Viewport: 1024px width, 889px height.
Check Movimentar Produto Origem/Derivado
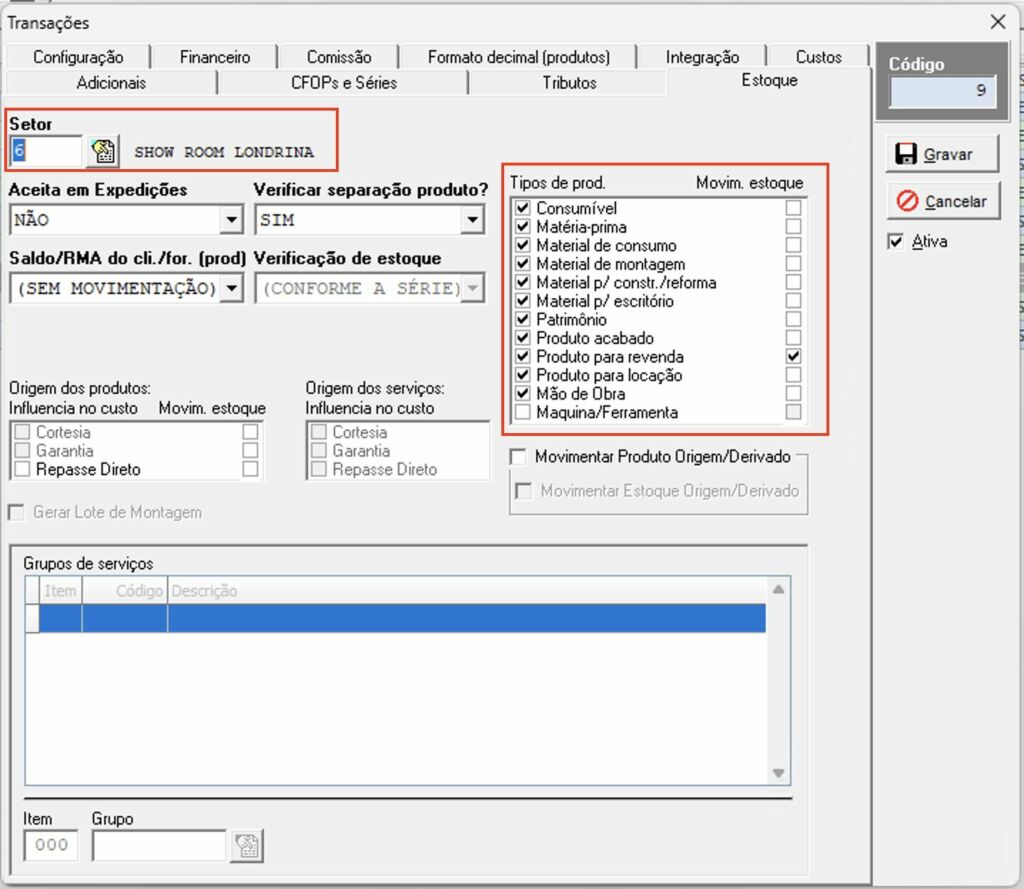[519, 457]
